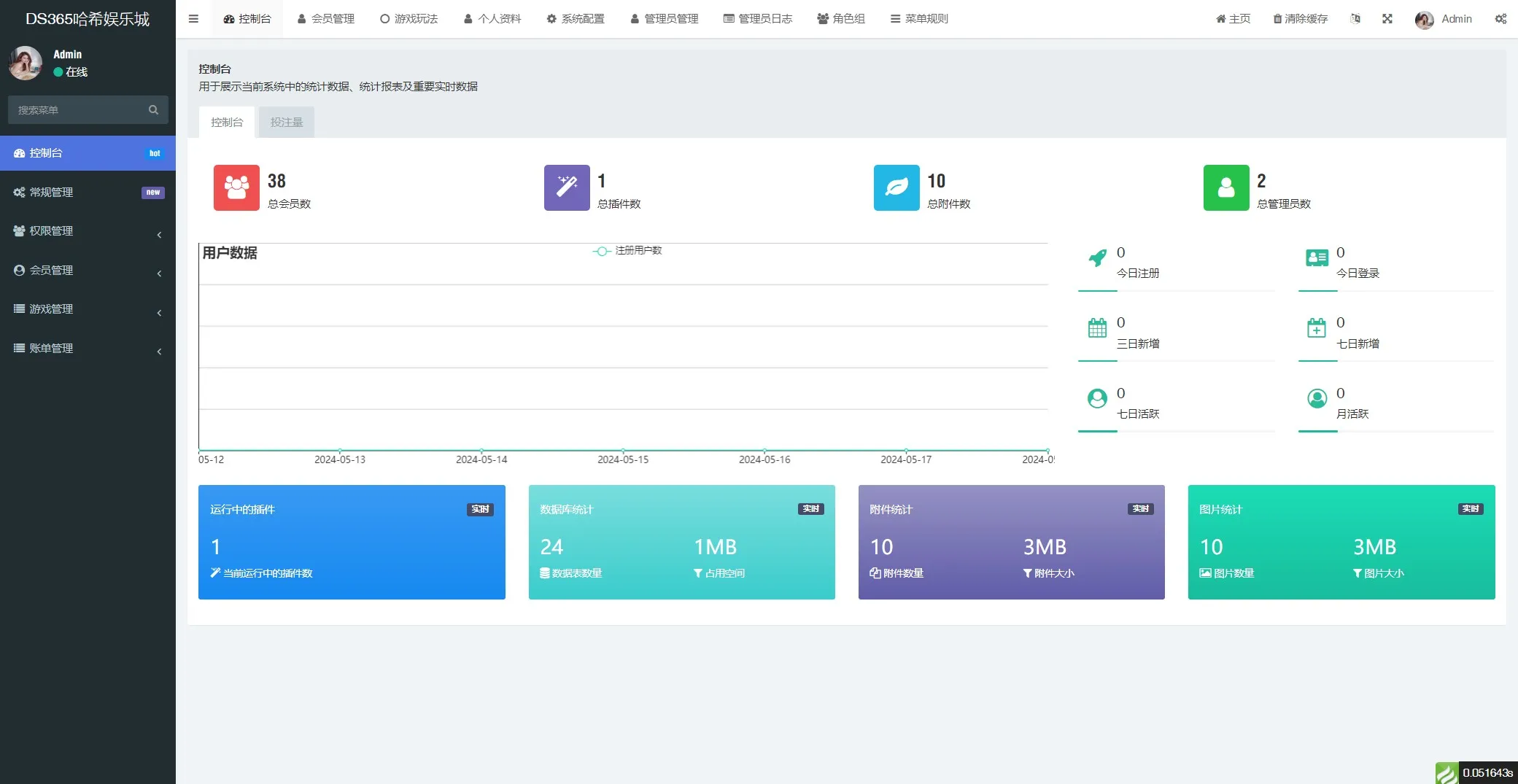Expand the 游戏管理 sidebar submenu
The height and width of the screenshot is (784, 1518).
[88, 309]
